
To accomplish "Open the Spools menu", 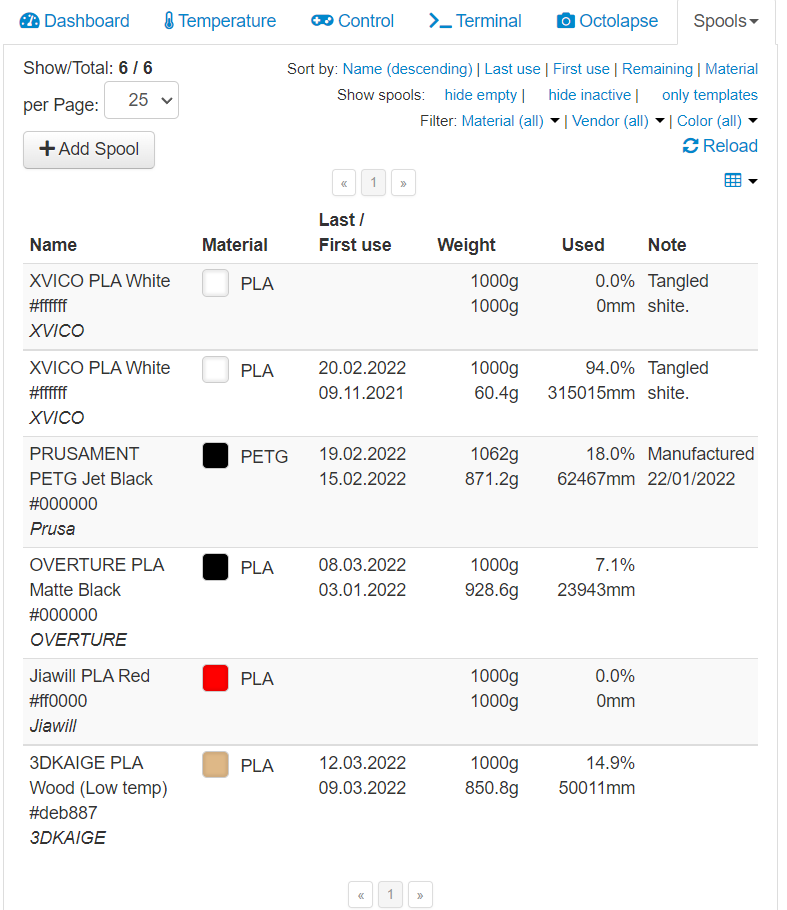I will tap(723, 20).
